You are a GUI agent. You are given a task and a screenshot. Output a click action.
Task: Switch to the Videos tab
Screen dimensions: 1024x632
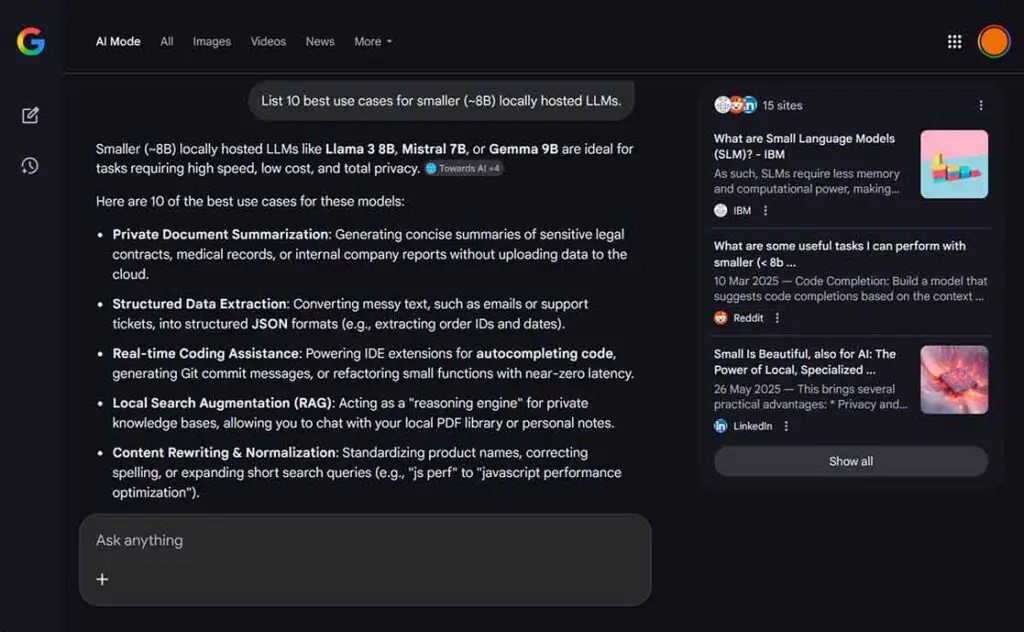[268, 42]
